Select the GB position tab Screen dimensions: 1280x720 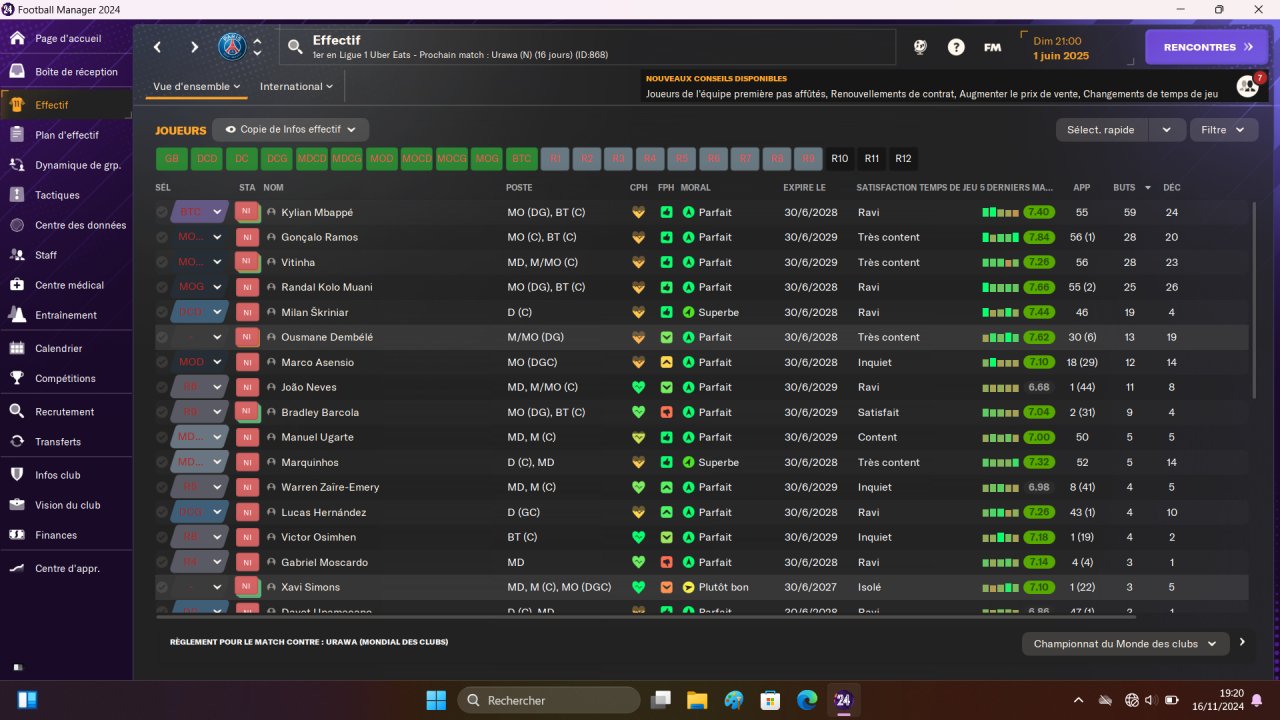pyautogui.click(x=172, y=159)
